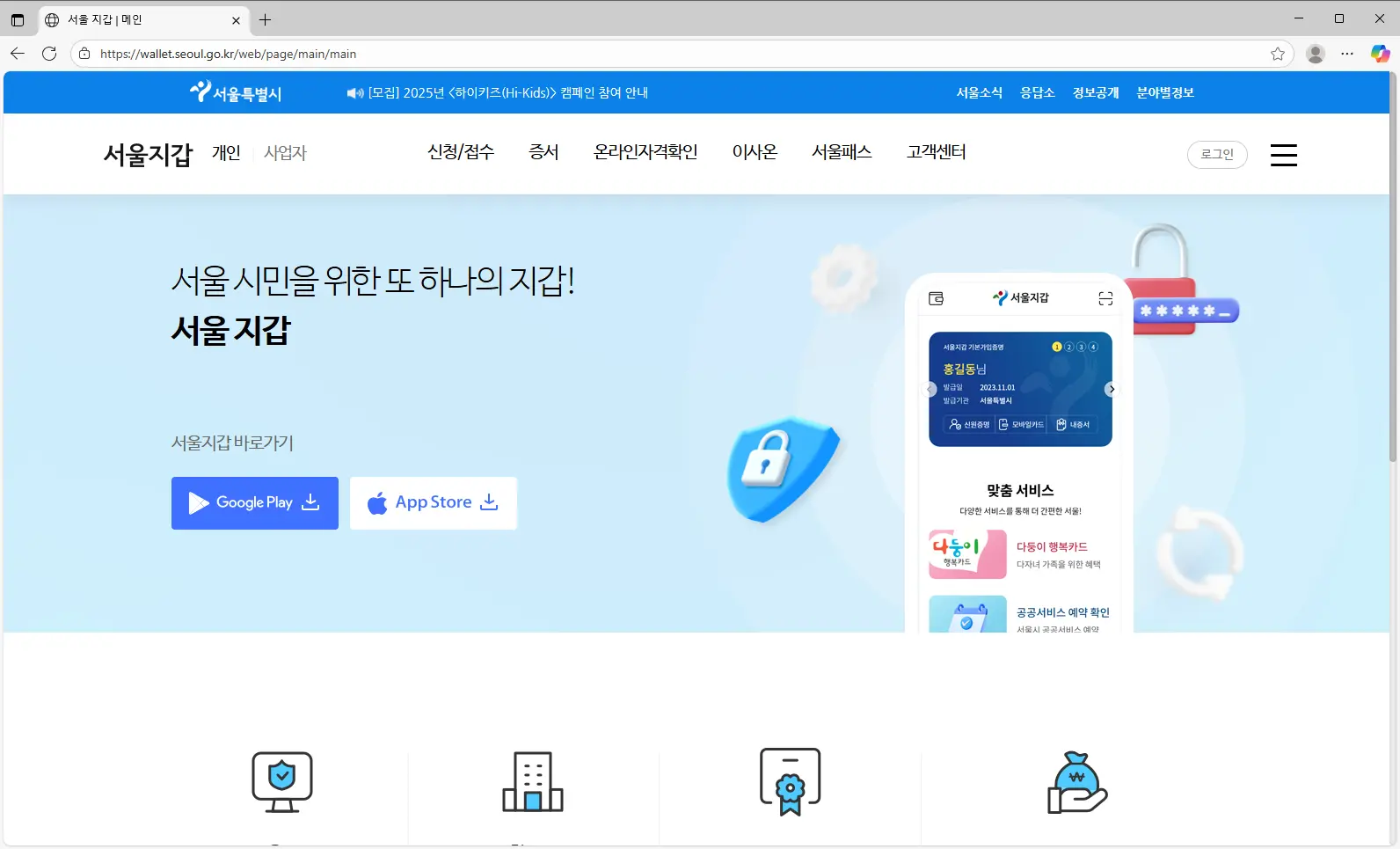The width and height of the screenshot is (1400, 849).
Task: Open the Copilot icon in browser toolbar
Action: click(1380, 54)
